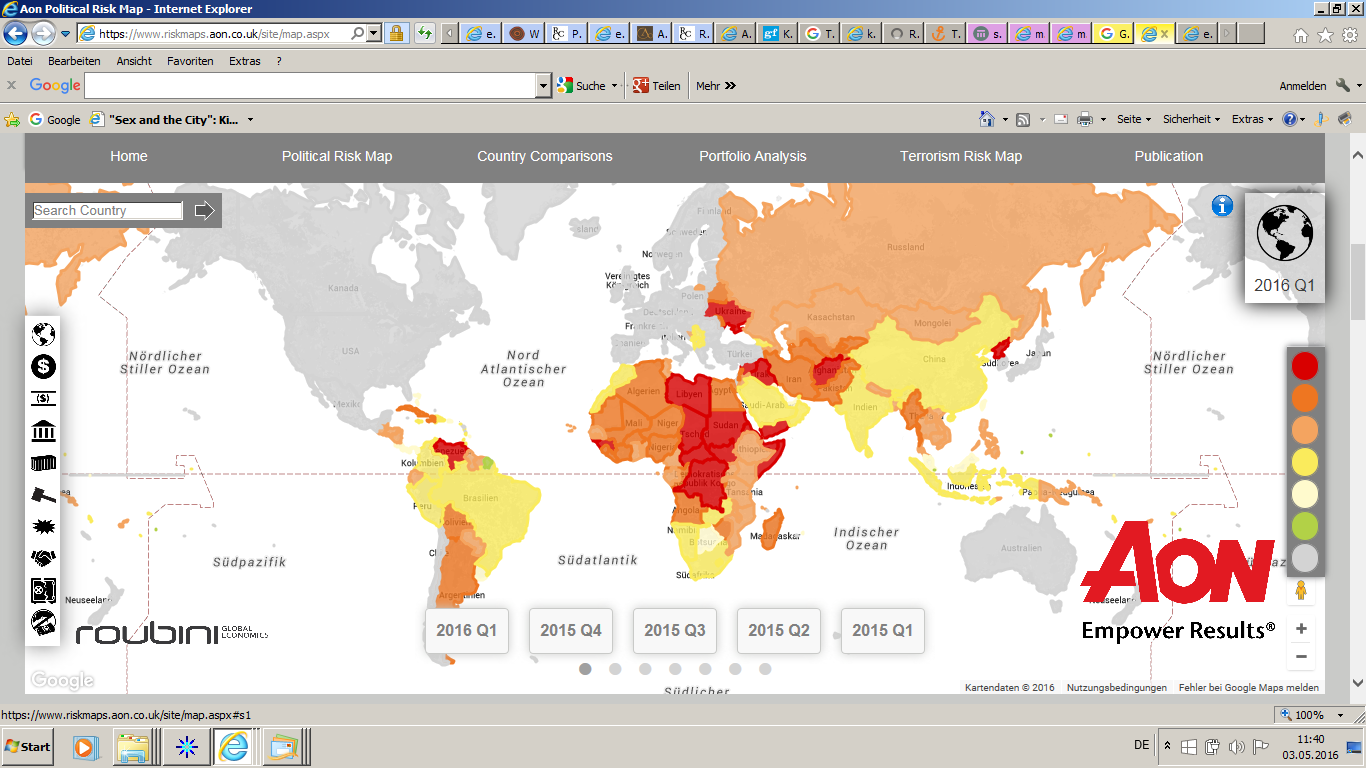Show the 2015 Q3 map data
This screenshot has width=1366, height=768.
point(674,630)
